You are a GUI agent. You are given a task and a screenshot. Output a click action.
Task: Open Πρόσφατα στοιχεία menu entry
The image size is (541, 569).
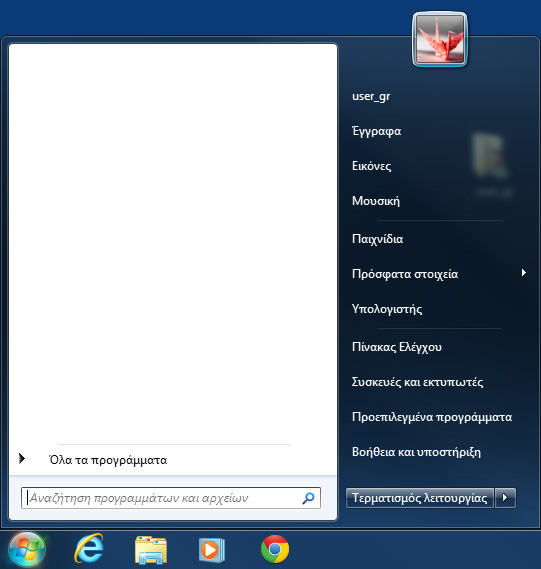(x=405, y=274)
